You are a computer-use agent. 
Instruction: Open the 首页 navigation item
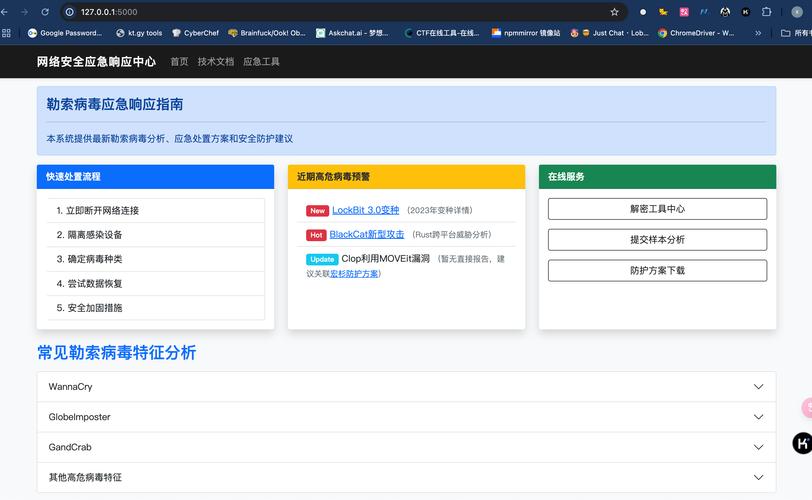[179, 61]
